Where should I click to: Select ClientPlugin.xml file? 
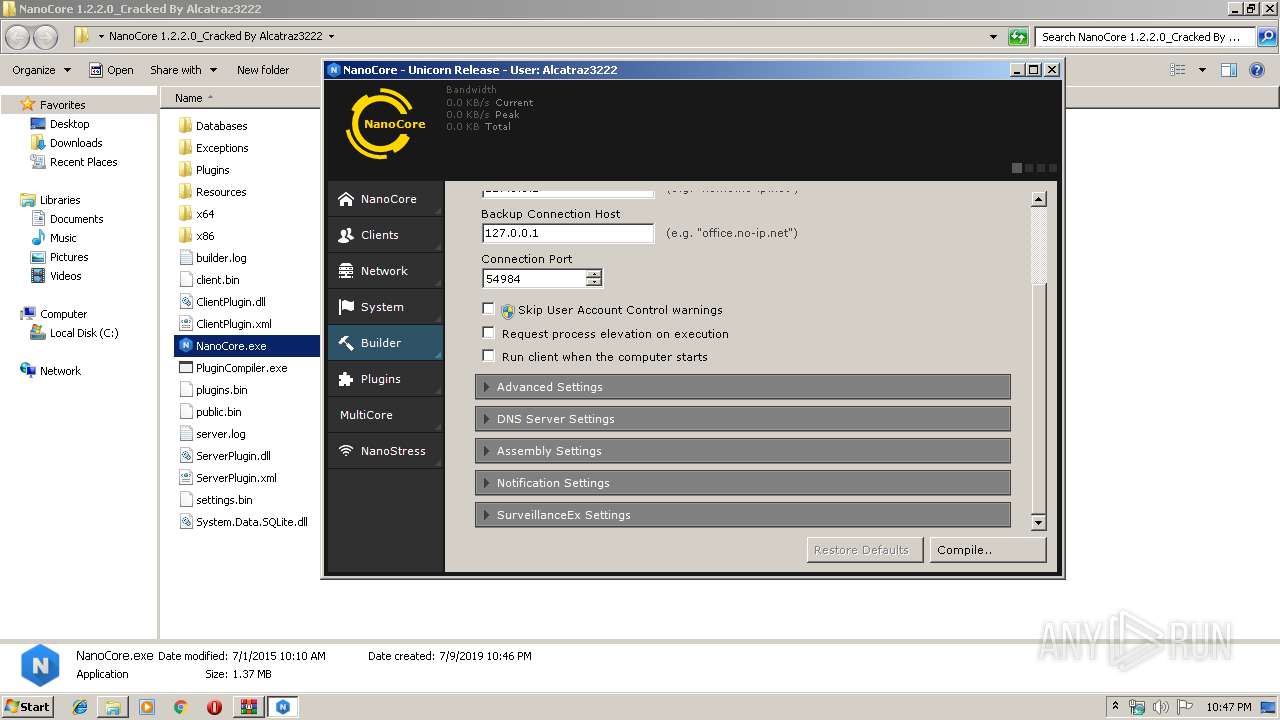(233, 324)
